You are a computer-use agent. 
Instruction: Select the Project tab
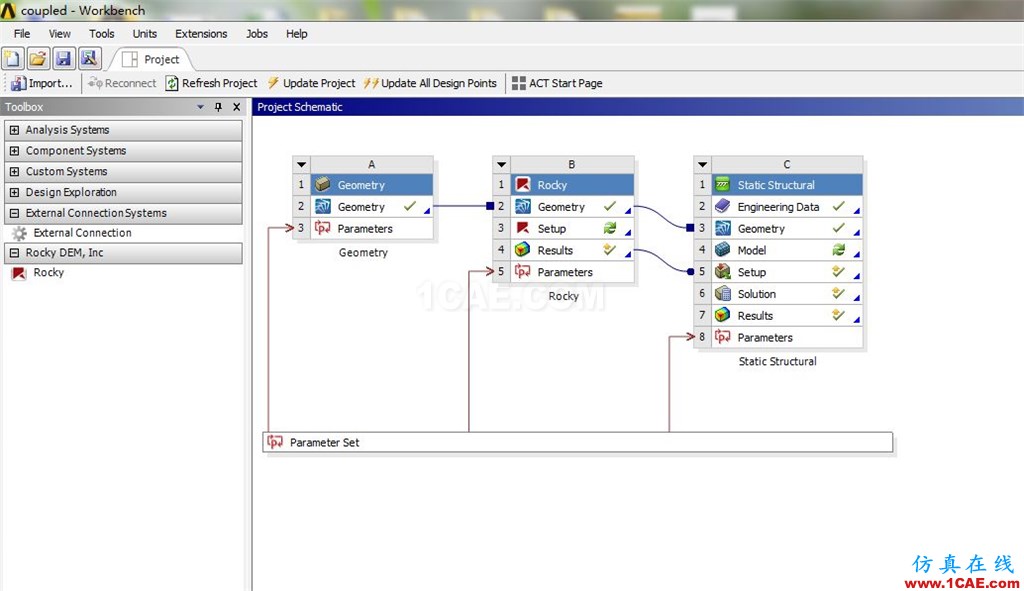click(152, 59)
